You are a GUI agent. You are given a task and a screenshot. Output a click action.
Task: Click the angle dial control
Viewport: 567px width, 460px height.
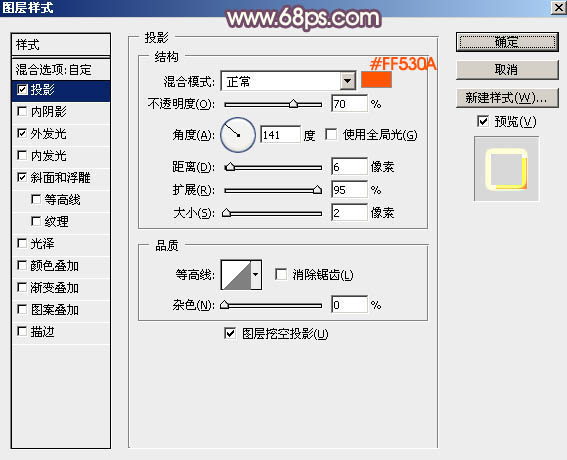pyautogui.click(x=238, y=135)
